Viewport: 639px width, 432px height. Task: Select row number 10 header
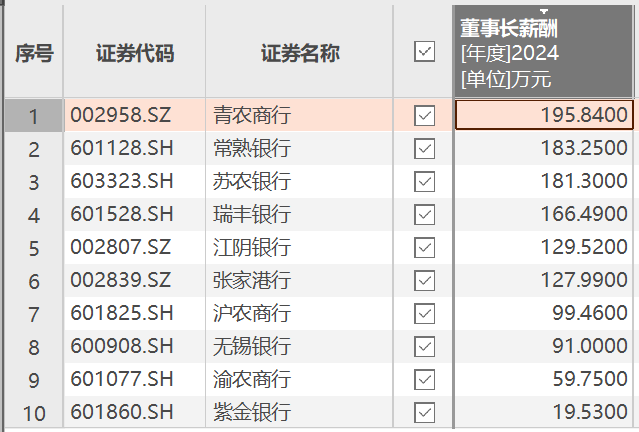point(33,412)
